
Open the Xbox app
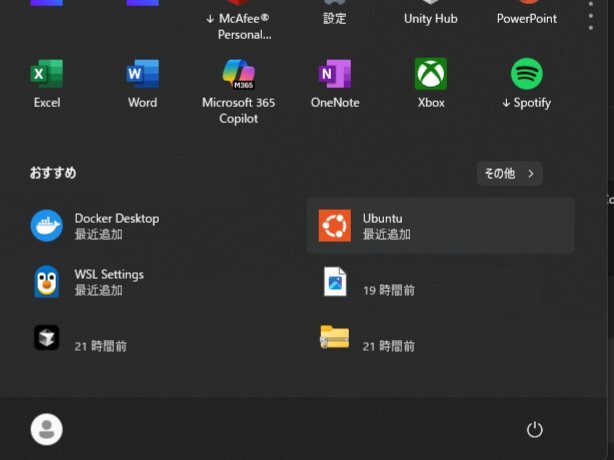tap(431, 84)
